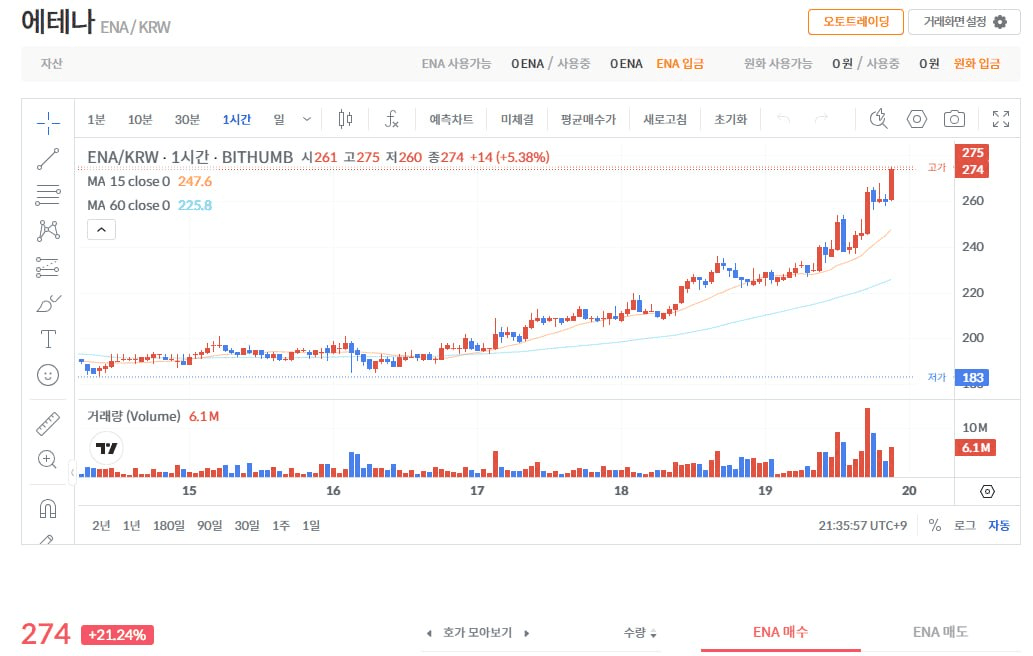
Task: Click next arrow beside 호가 모아보기
Action: pos(526,634)
